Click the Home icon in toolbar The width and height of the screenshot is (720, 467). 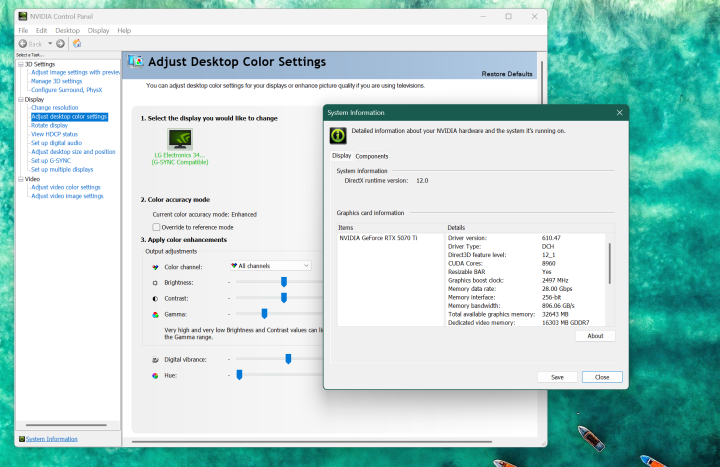tap(77, 44)
